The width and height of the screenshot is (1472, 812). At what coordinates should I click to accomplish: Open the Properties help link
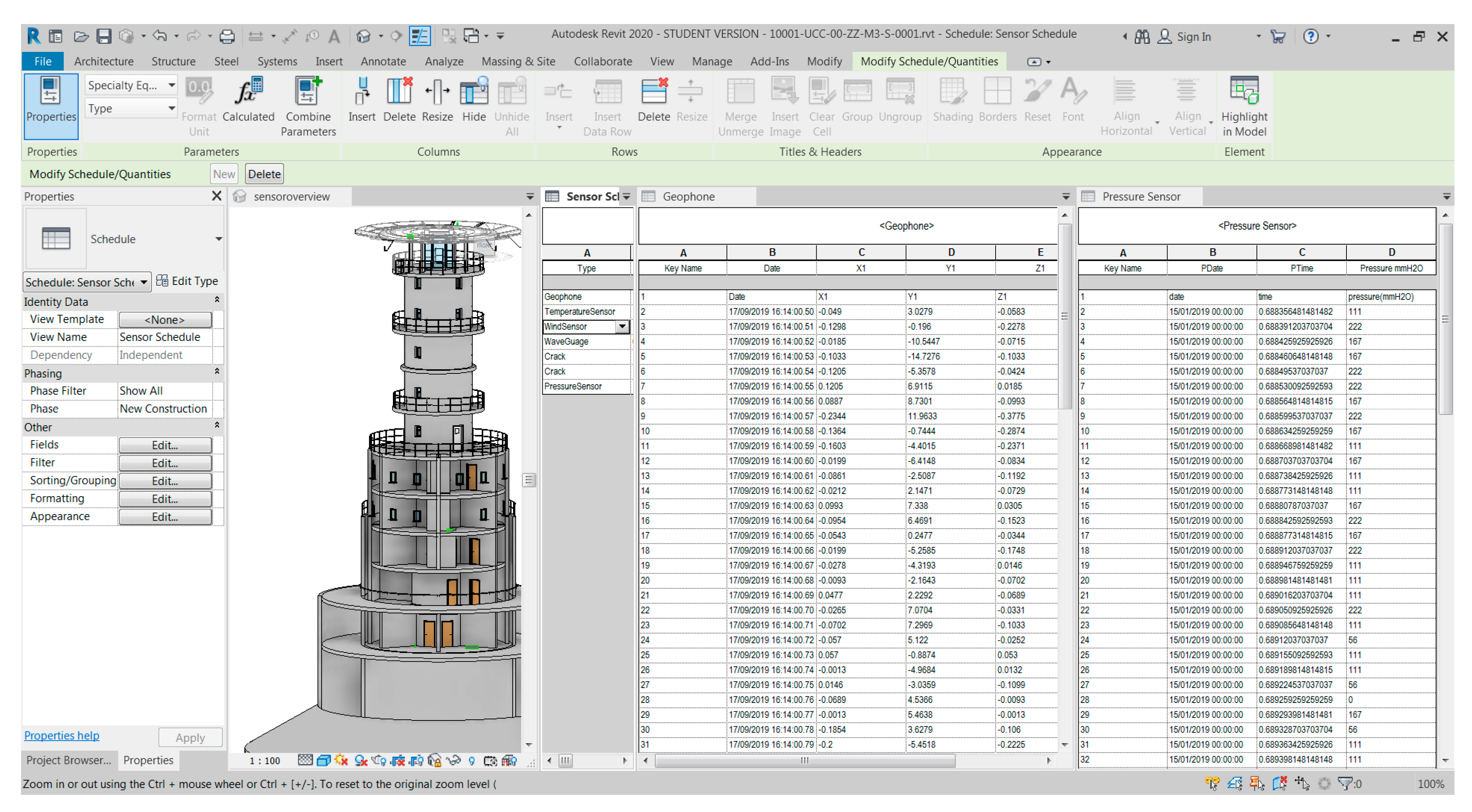tap(61, 735)
